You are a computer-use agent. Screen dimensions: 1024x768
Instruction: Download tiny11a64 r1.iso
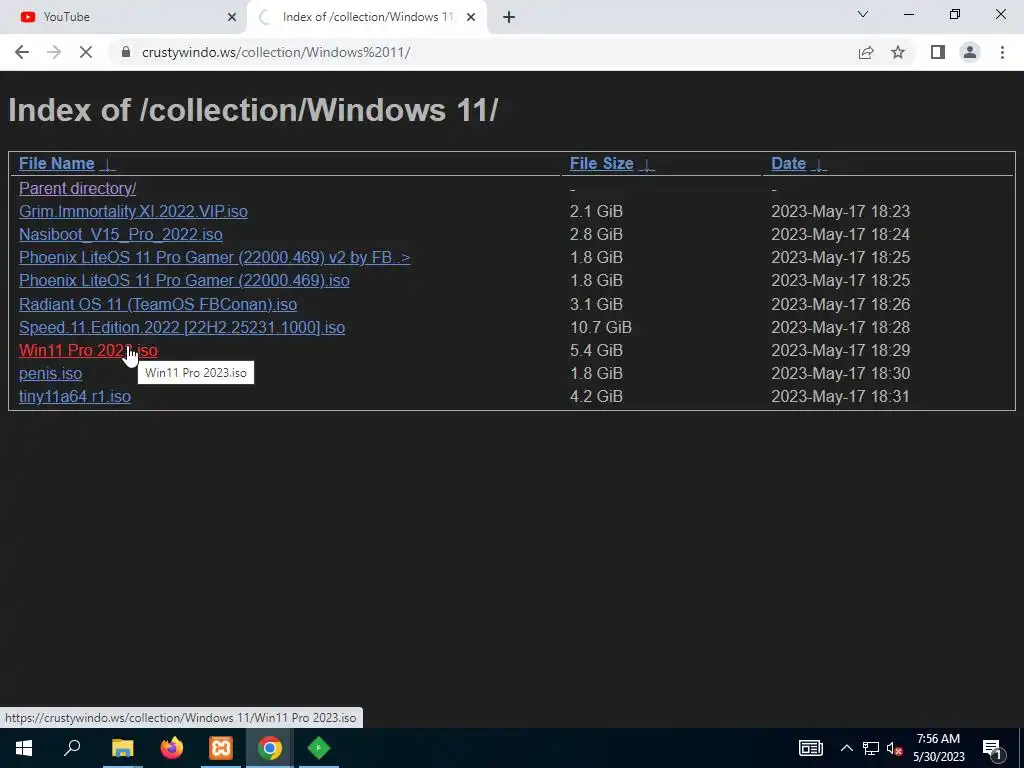(x=74, y=396)
